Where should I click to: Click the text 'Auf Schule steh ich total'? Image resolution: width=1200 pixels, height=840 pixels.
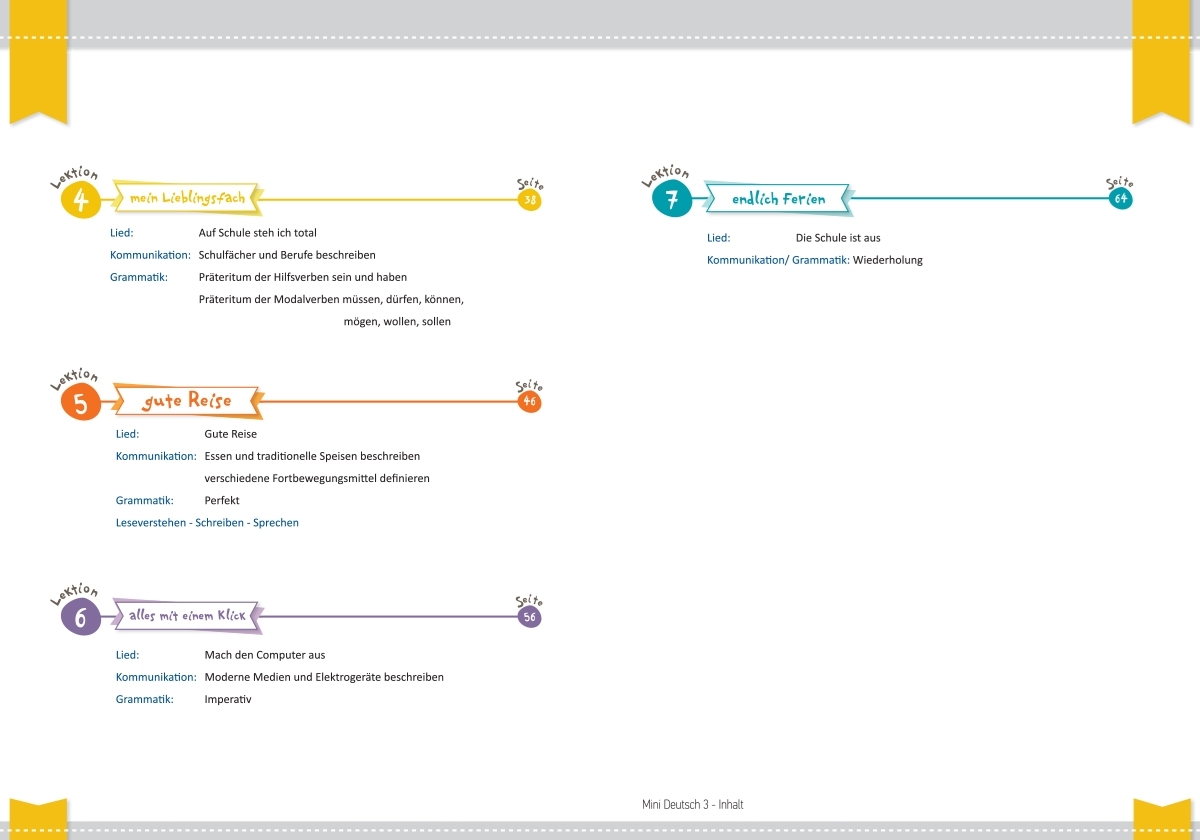[x=258, y=233]
